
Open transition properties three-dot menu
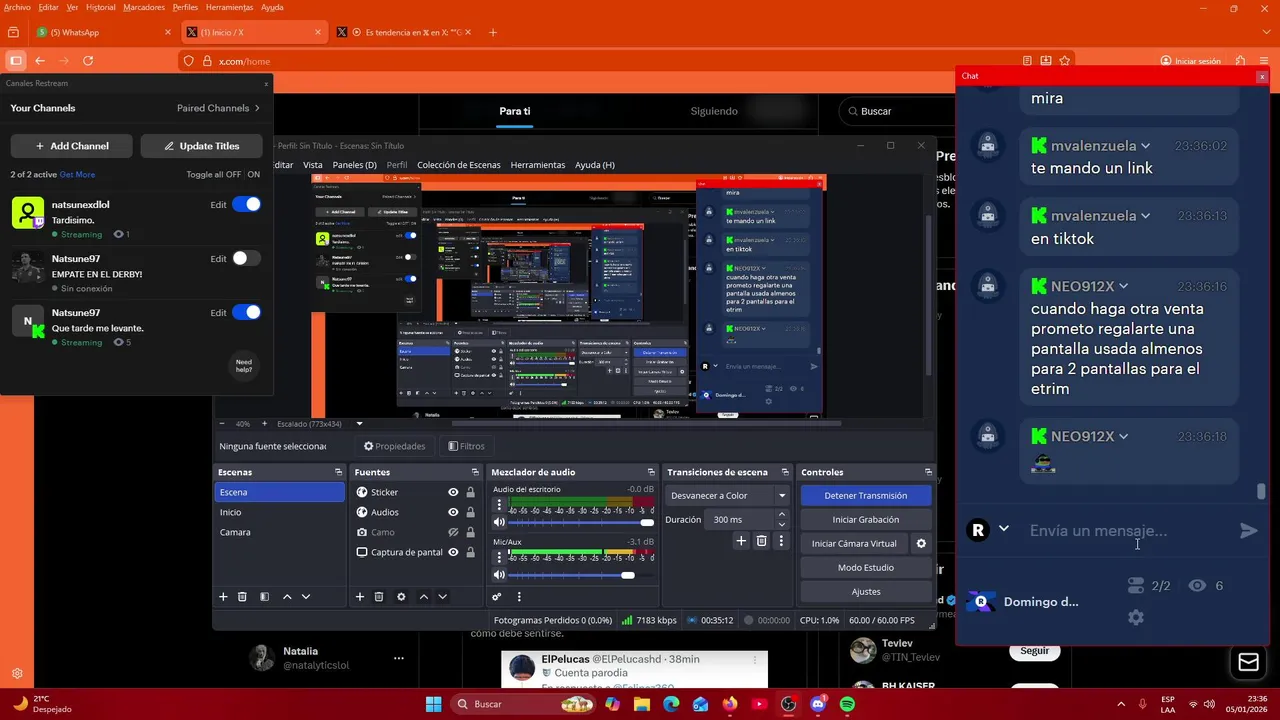pyautogui.click(x=780, y=541)
